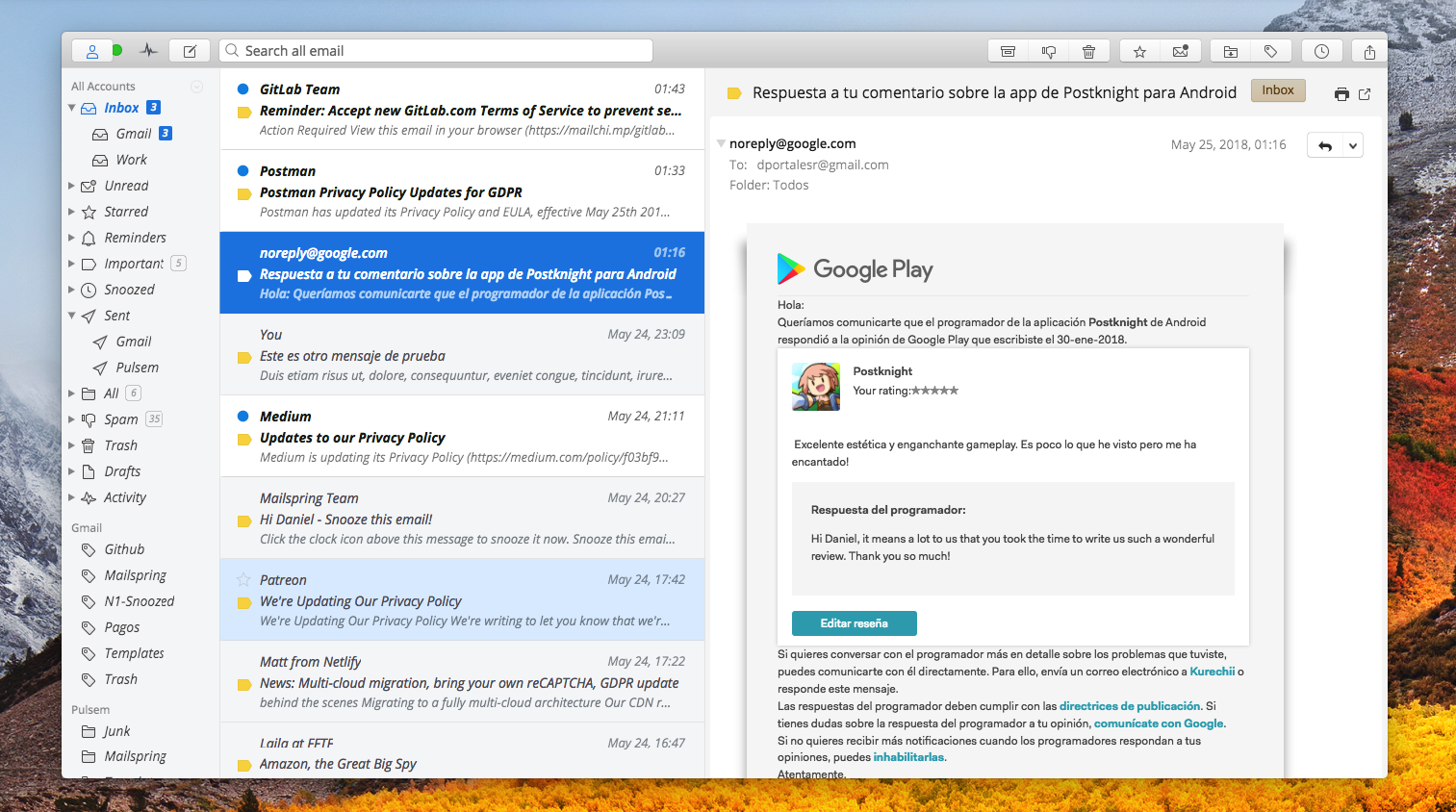Toggle important marker on thread subject header
This screenshot has height=812, width=1456.
[x=733, y=93]
